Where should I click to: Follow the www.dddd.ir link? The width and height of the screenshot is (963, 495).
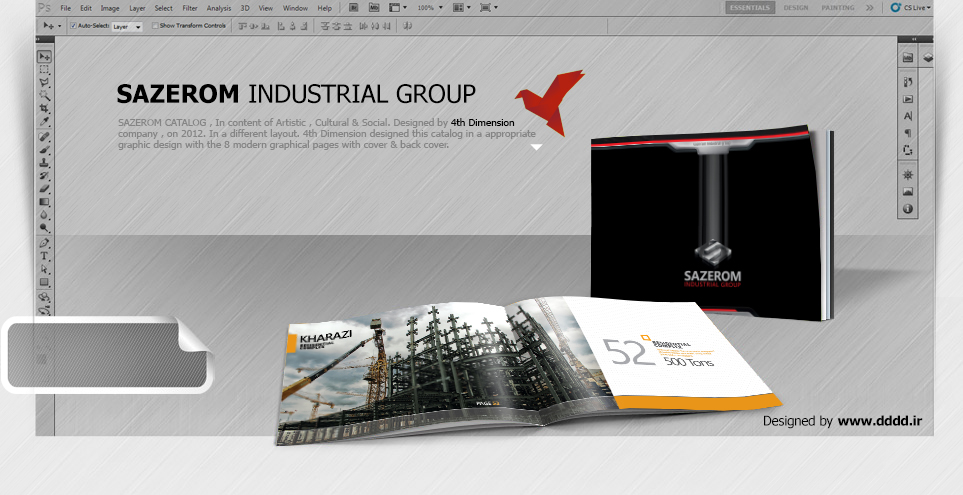click(879, 421)
